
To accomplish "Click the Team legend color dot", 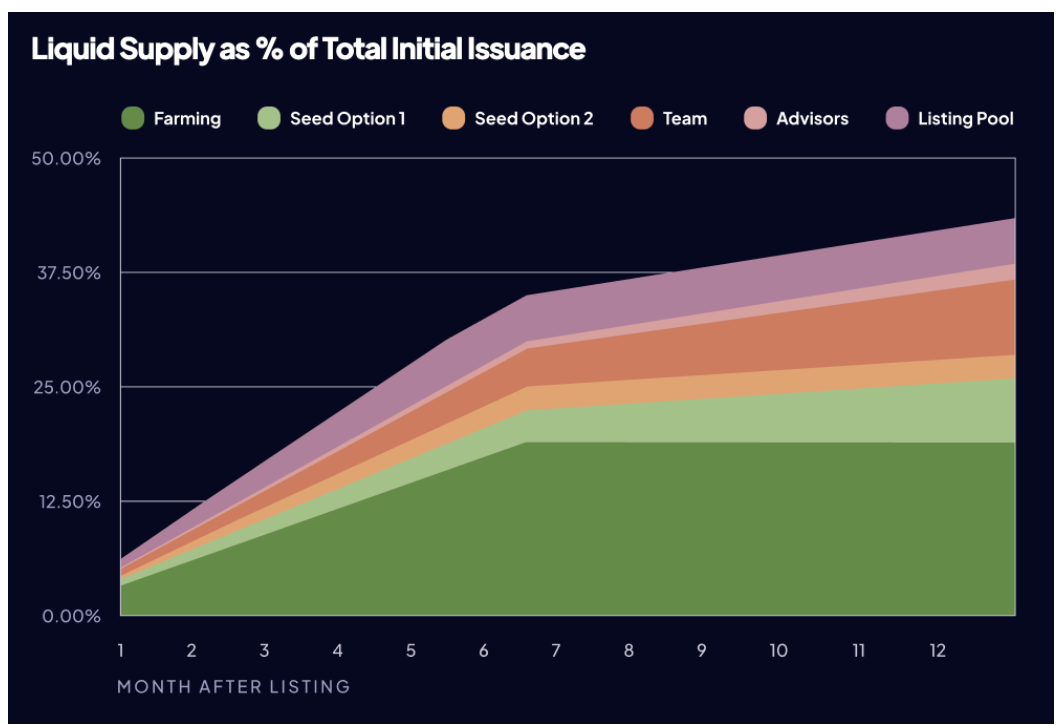I will tap(642, 118).
